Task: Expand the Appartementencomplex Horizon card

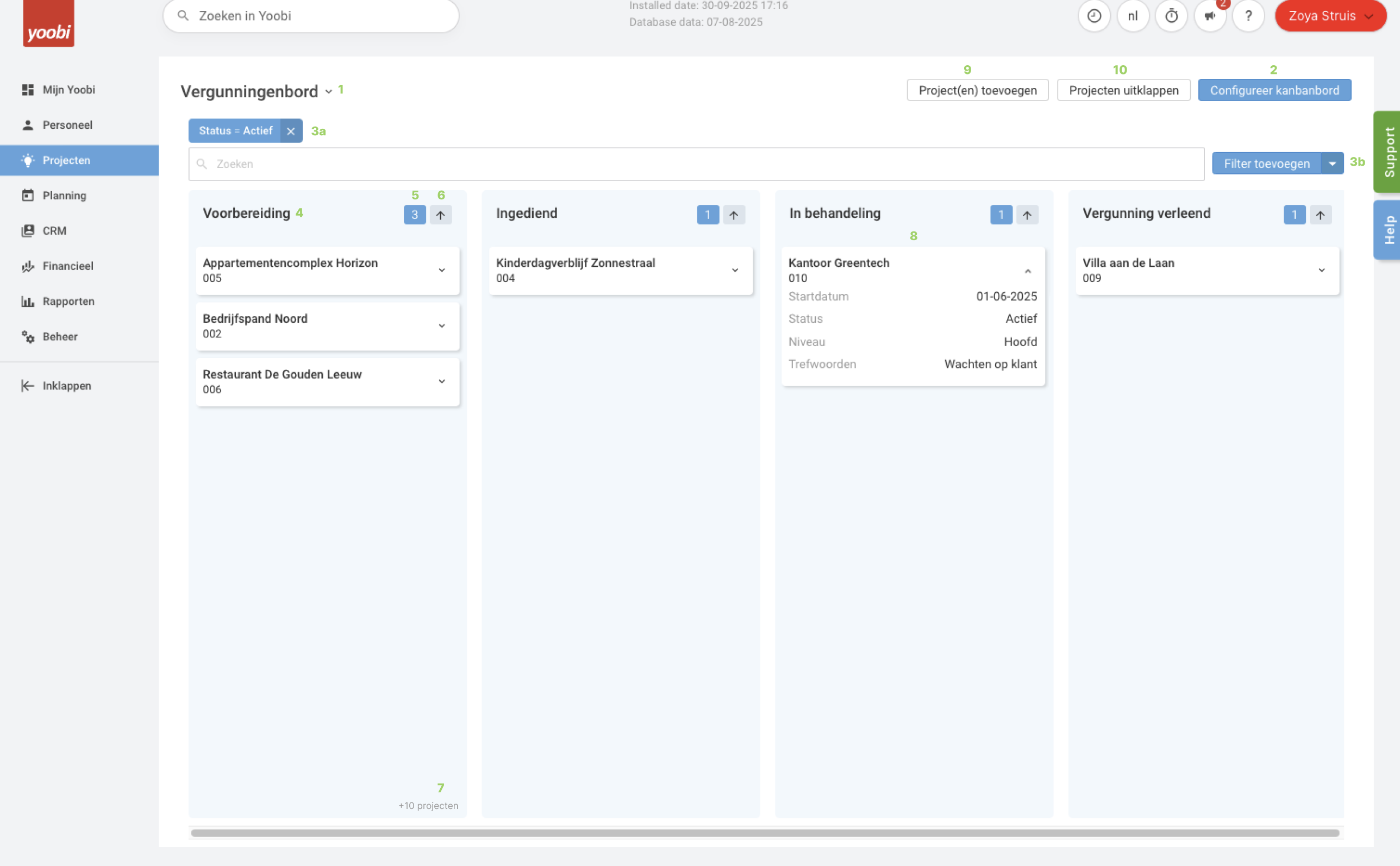Action: [442, 270]
